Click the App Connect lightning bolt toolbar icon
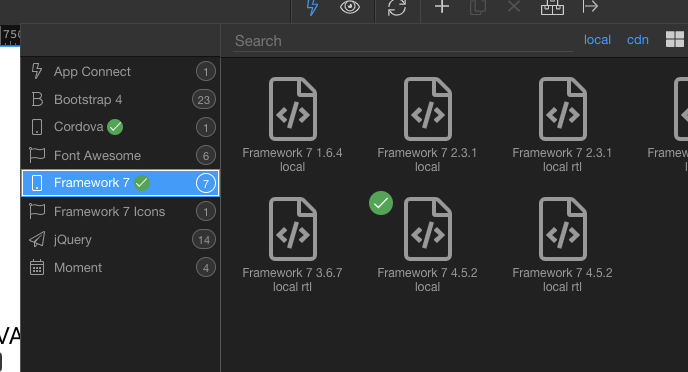 (x=312, y=7)
